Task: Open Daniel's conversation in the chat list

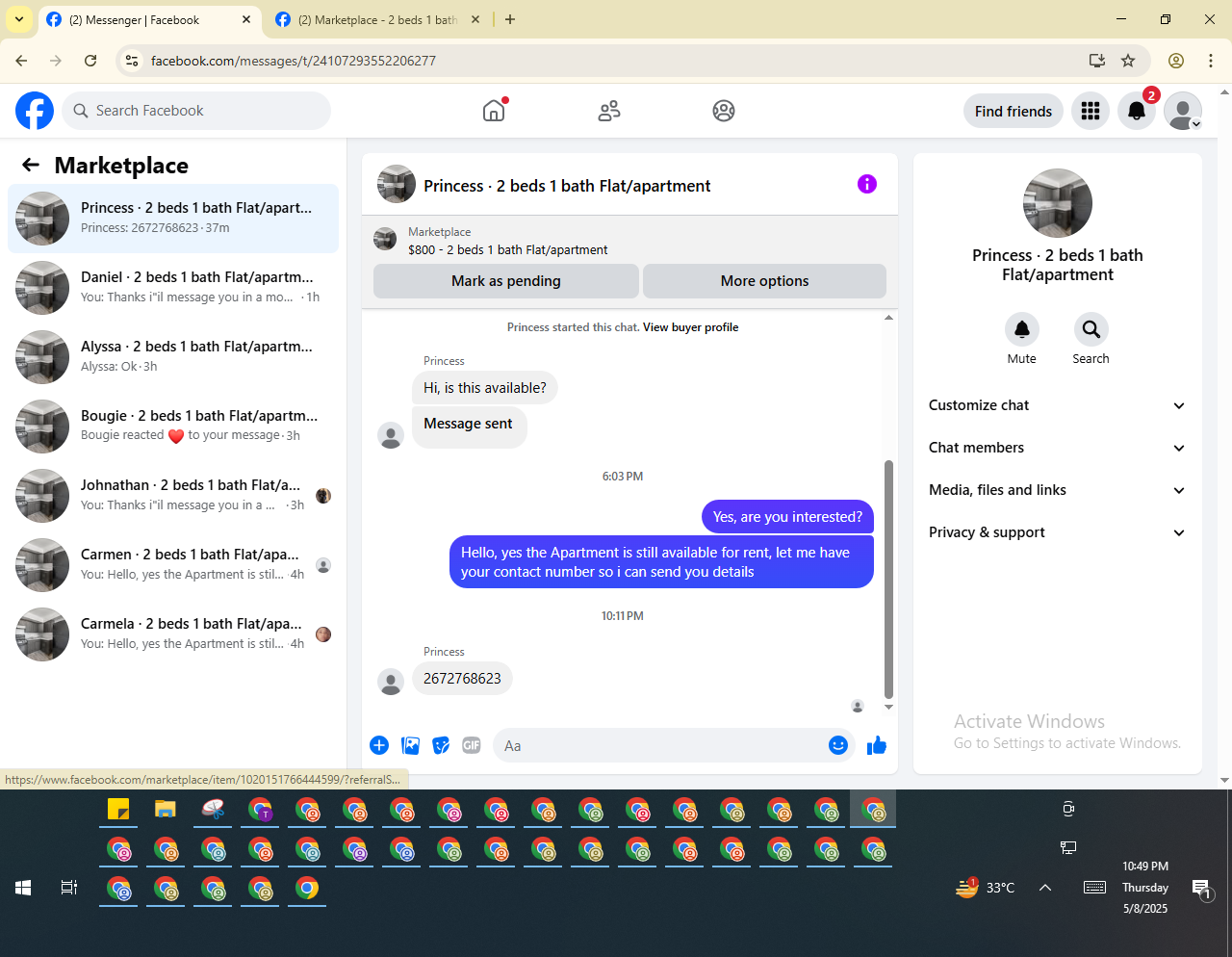Action: click(173, 288)
